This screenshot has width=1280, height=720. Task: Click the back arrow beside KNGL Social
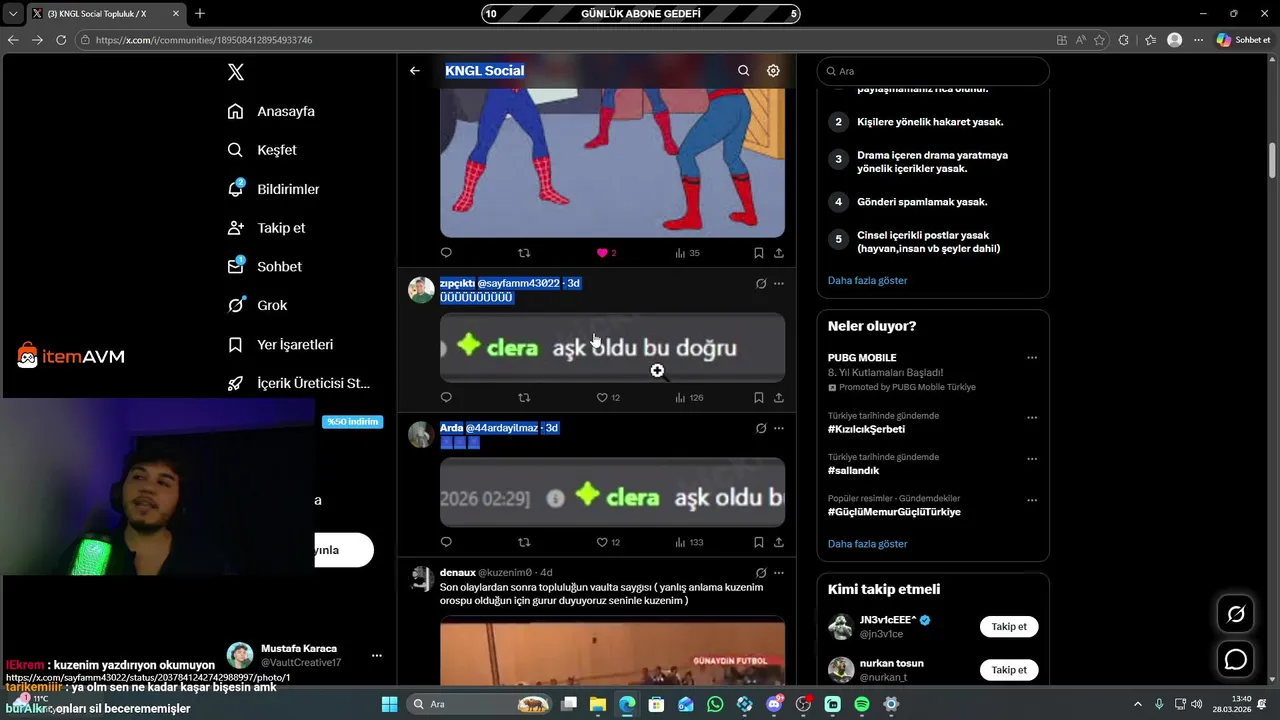(x=415, y=71)
